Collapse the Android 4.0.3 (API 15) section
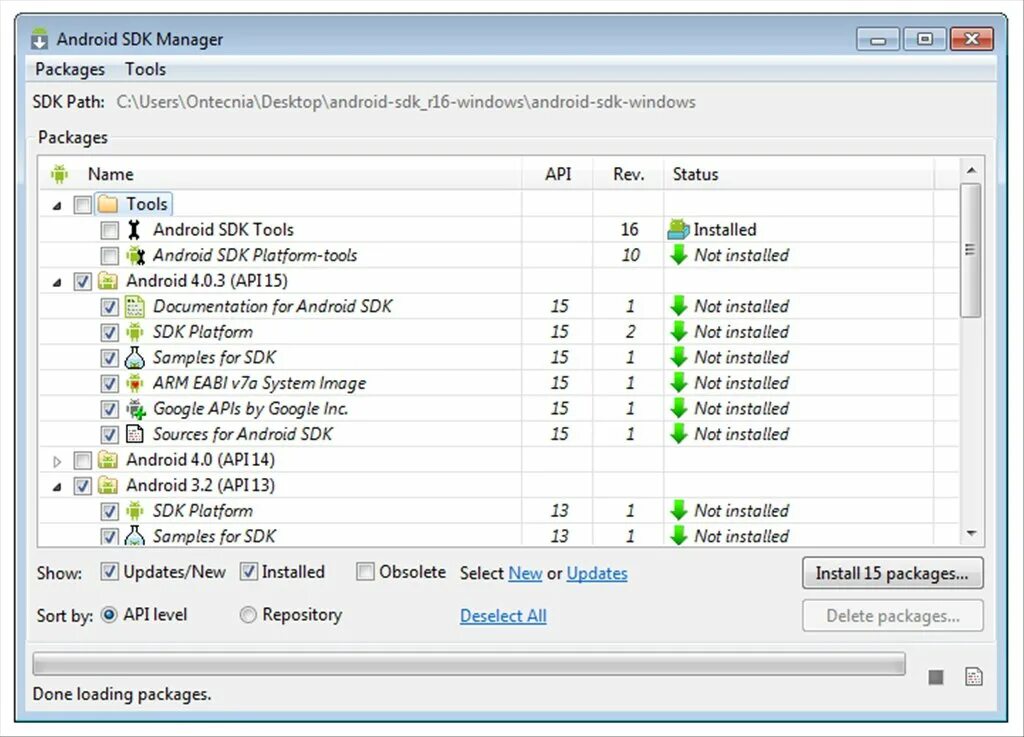Screen dimensions: 1024x737 click(x=57, y=281)
